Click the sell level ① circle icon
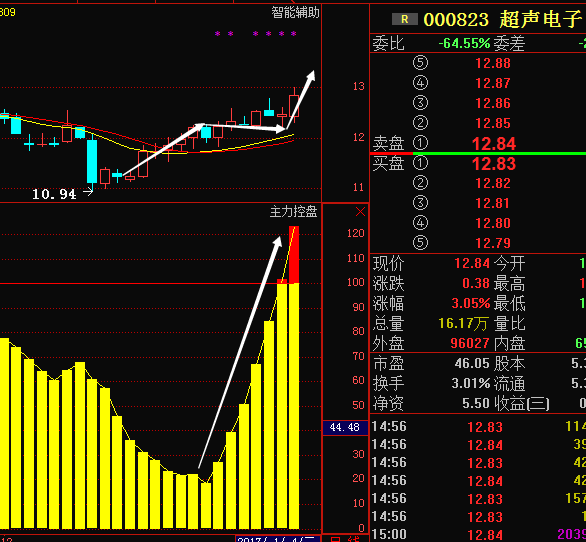This screenshot has height=542, width=586. pyautogui.click(x=420, y=143)
